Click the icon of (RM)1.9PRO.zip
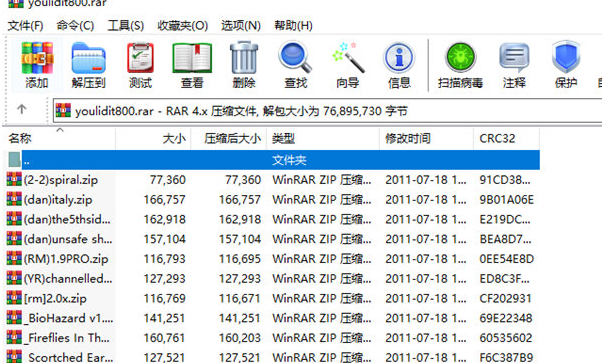The width and height of the screenshot is (608, 363). point(14,258)
